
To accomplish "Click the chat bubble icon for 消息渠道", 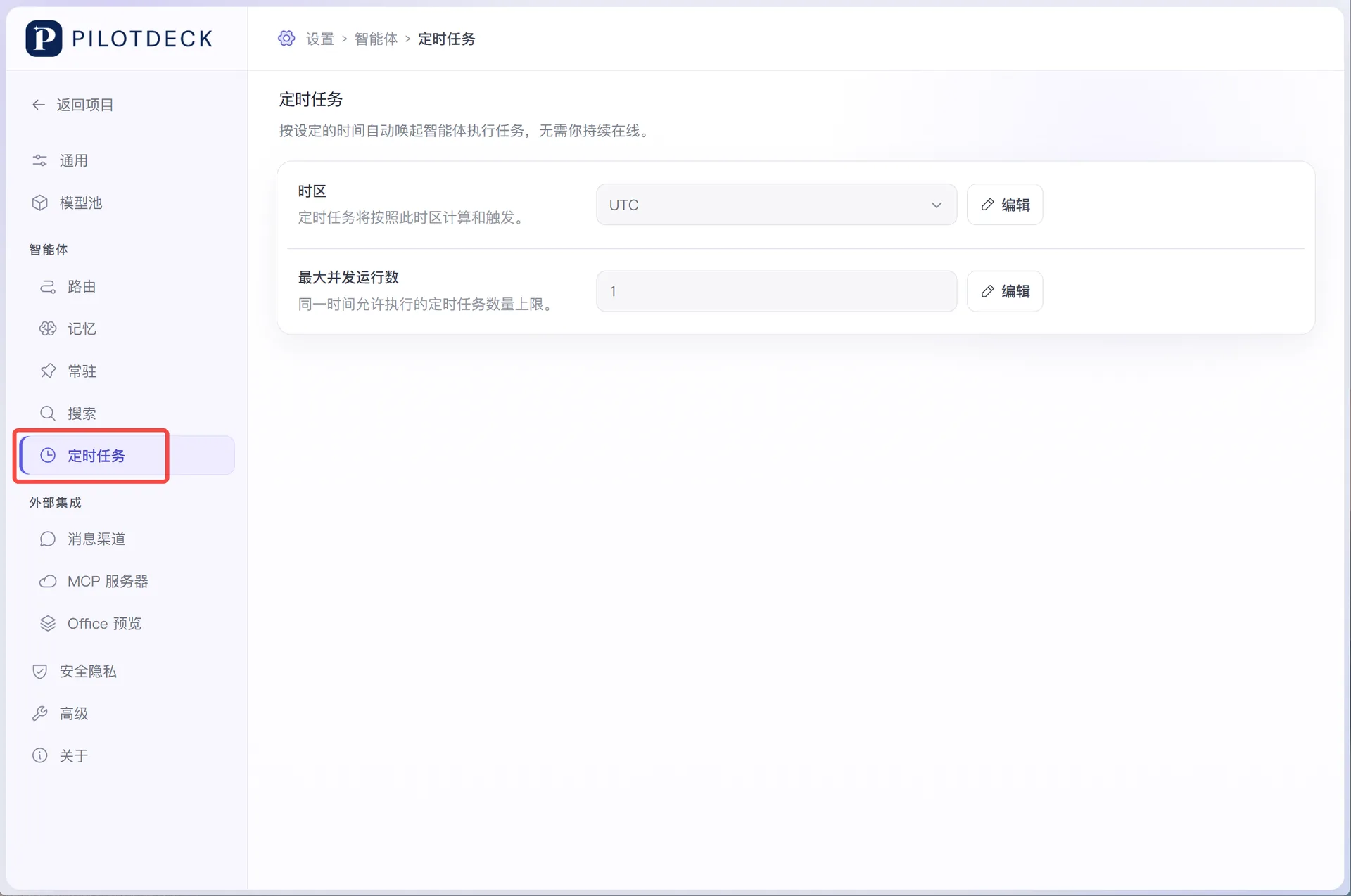I will (48, 539).
